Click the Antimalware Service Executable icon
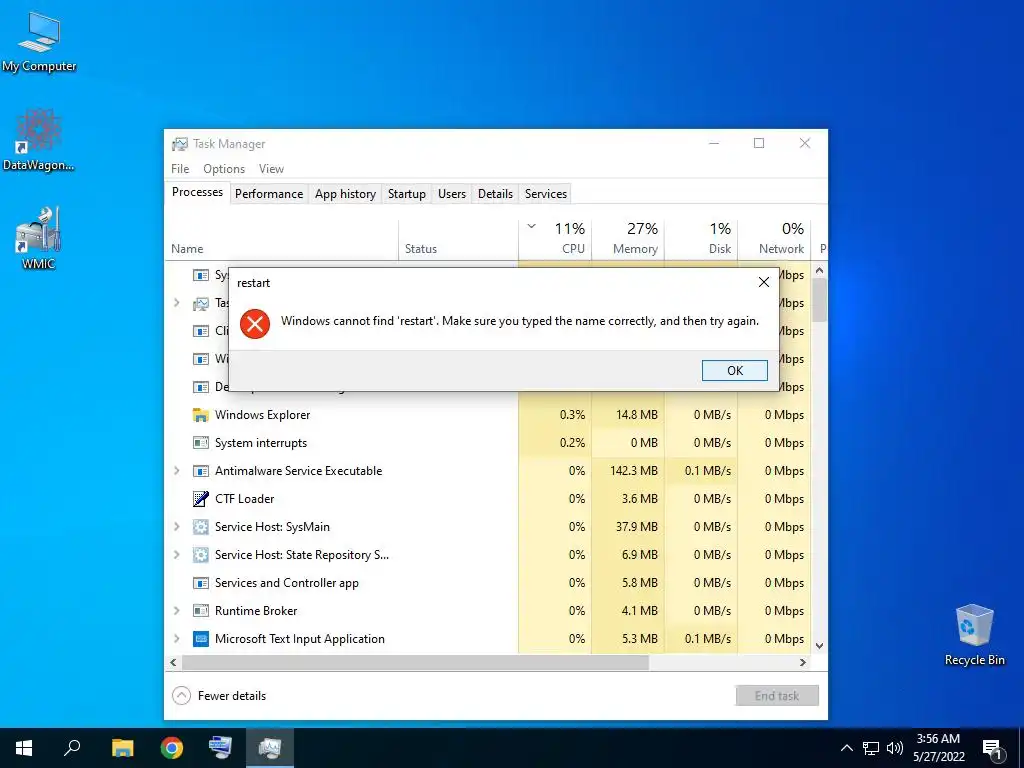The image size is (1024, 768). [200, 471]
